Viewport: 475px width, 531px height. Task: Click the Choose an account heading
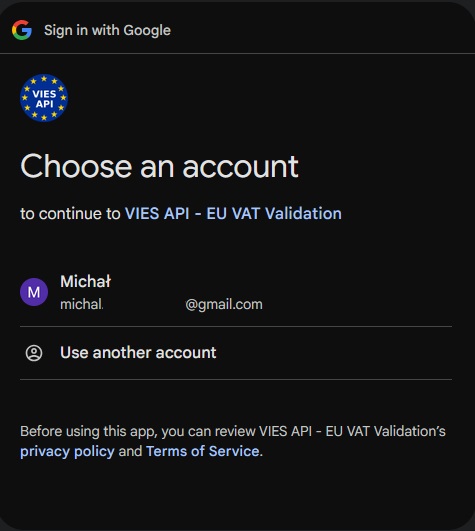pos(159,166)
